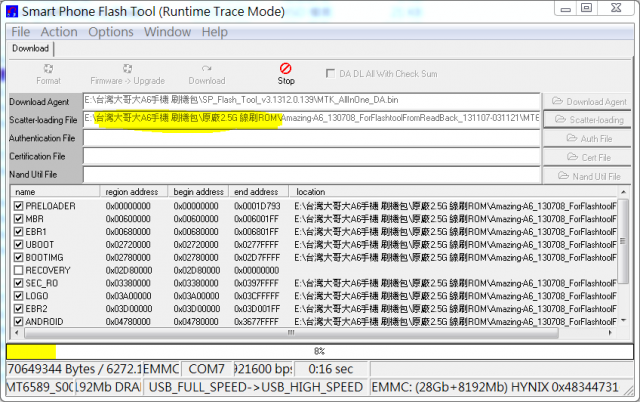Click the MT6589 chip status cell
This screenshot has width=640, height=402.
click(x=40, y=387)
